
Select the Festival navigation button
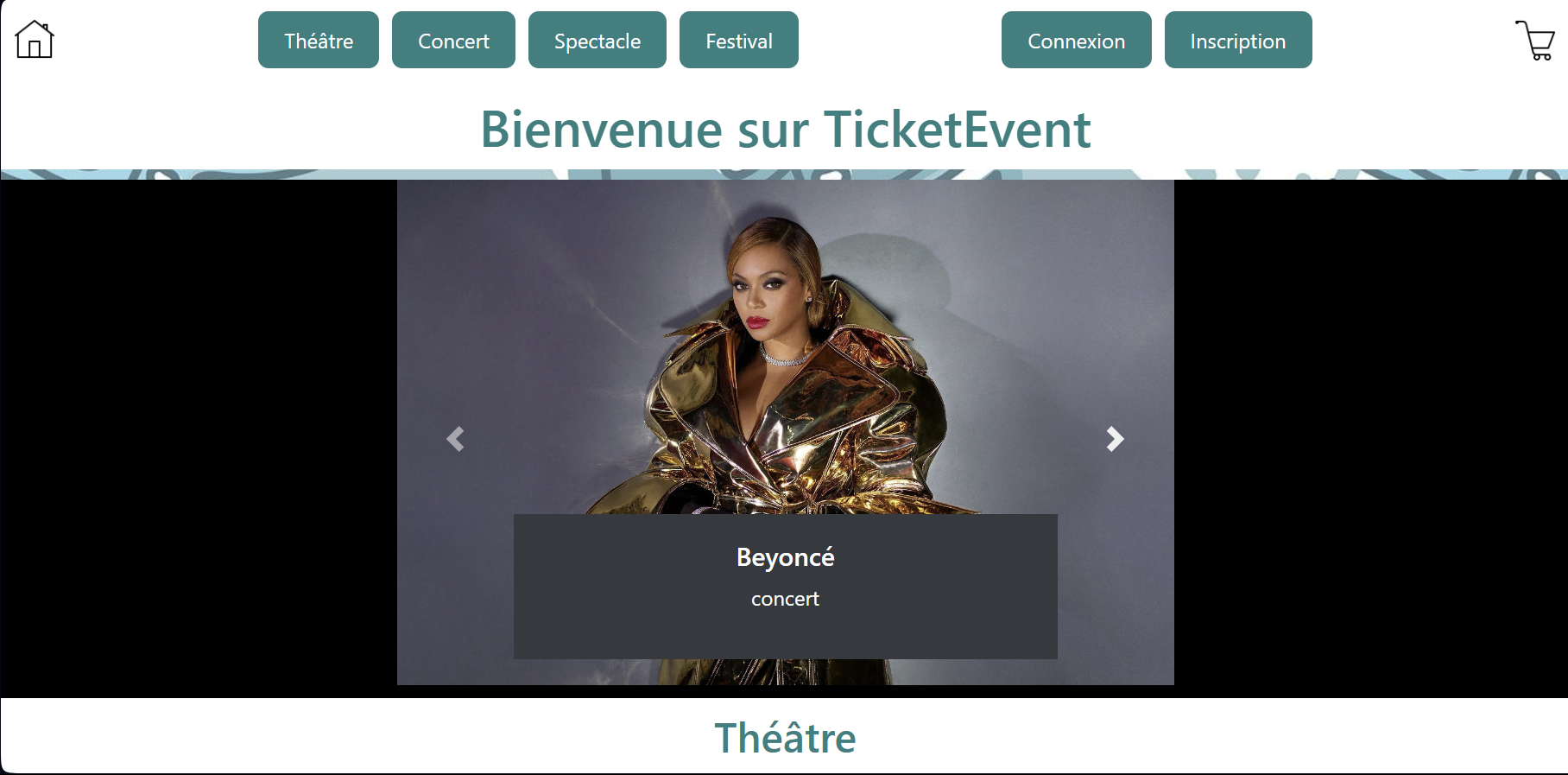(739, 40)
